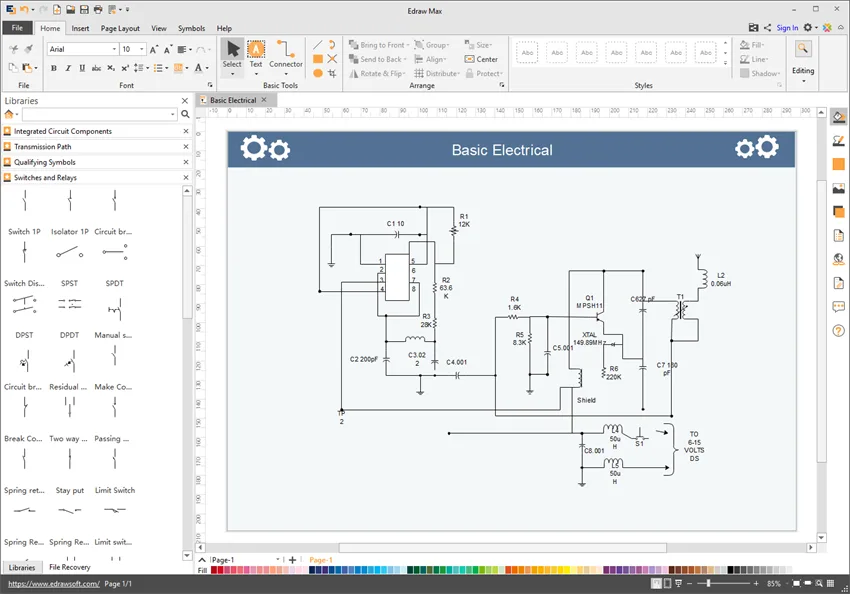Toggle Underline formatting

tap(82, 68)
